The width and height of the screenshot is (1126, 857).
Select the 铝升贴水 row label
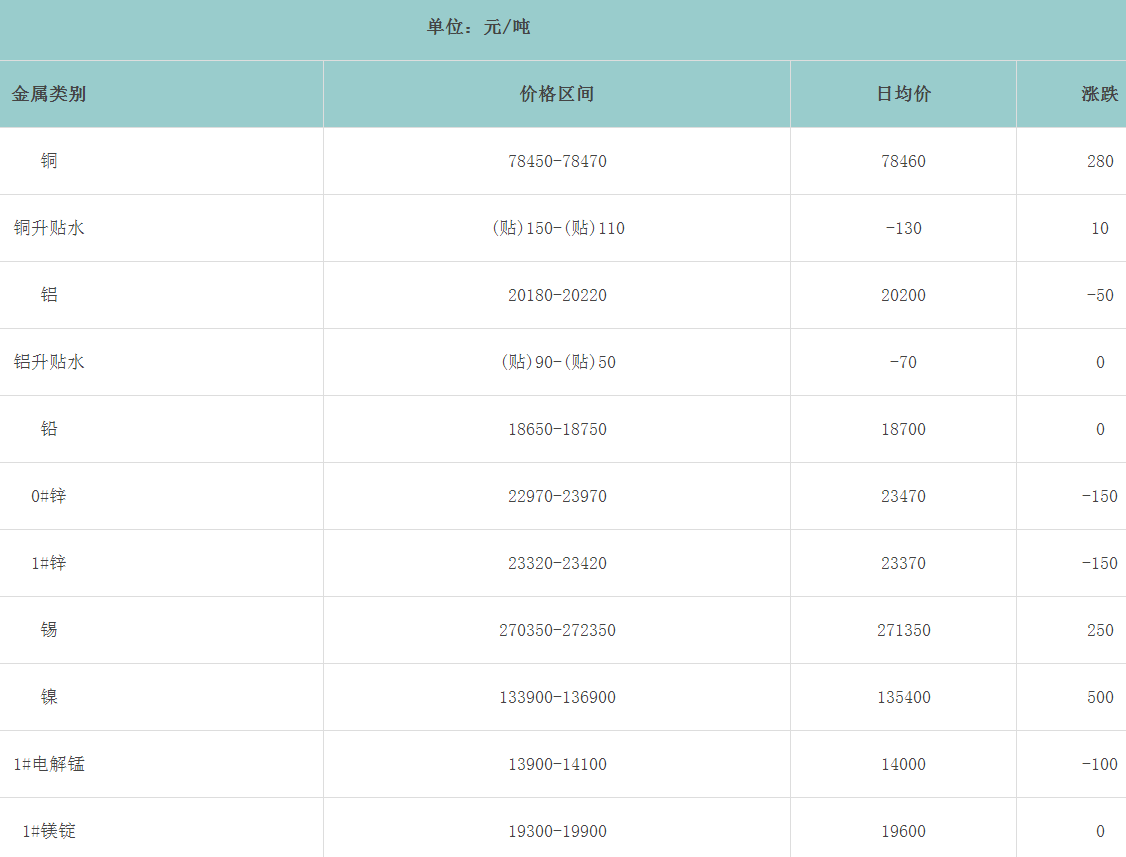[49, 362]
